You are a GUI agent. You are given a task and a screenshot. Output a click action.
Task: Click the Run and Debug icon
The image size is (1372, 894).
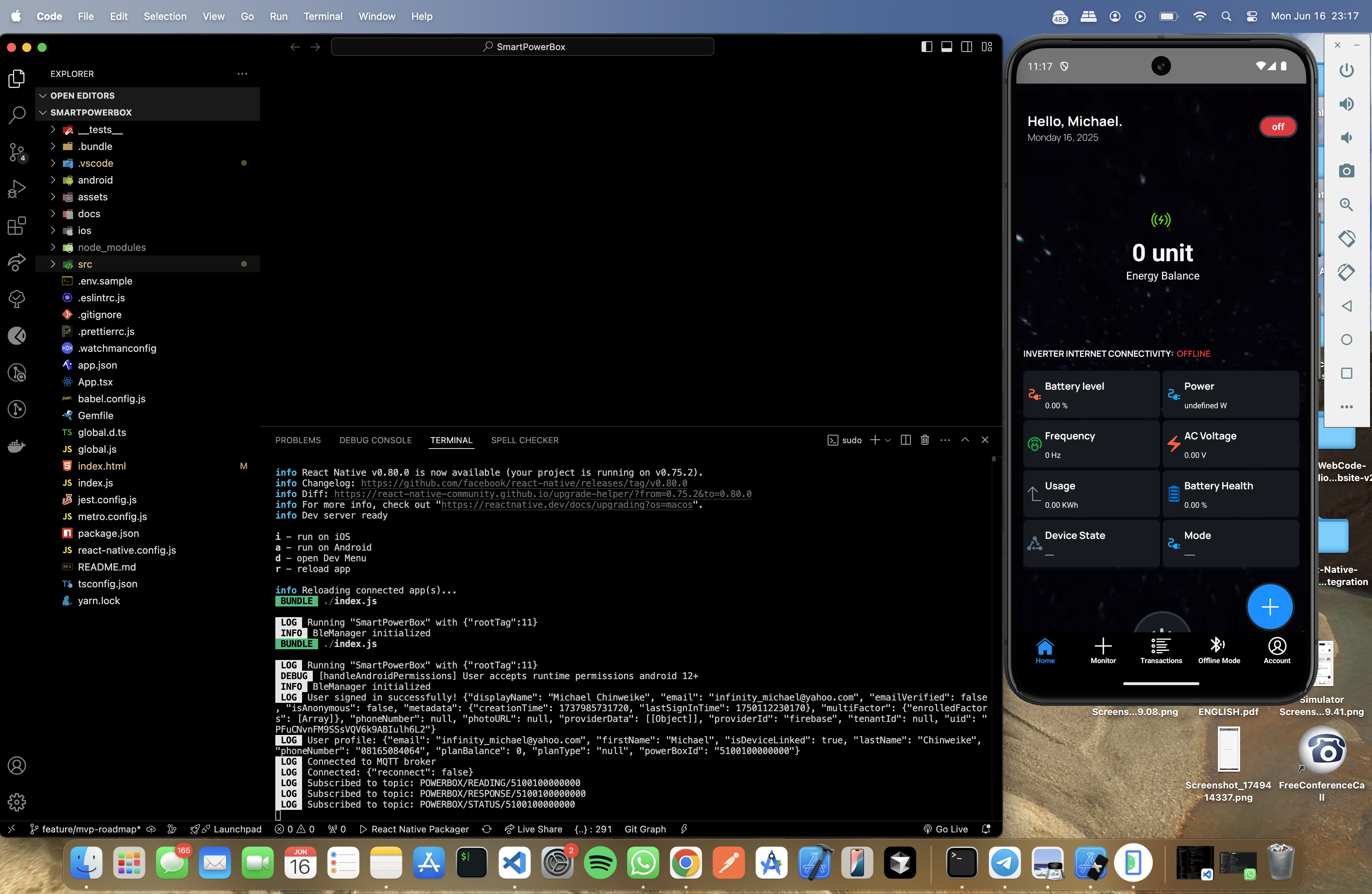click(17, 189)
